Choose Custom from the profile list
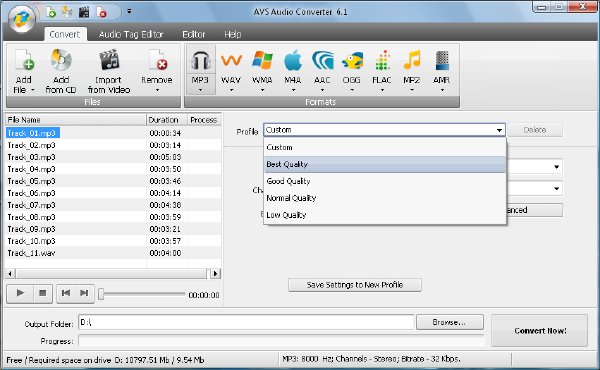This screenshot has height=370, width=600. coord(385,147)
